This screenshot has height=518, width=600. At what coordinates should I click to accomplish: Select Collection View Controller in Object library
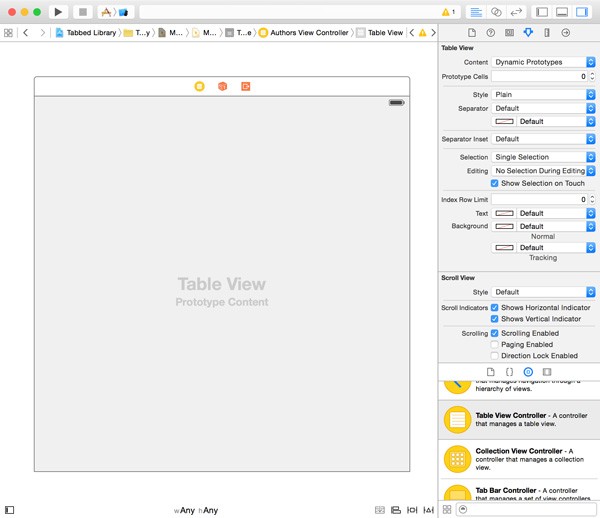519,459
